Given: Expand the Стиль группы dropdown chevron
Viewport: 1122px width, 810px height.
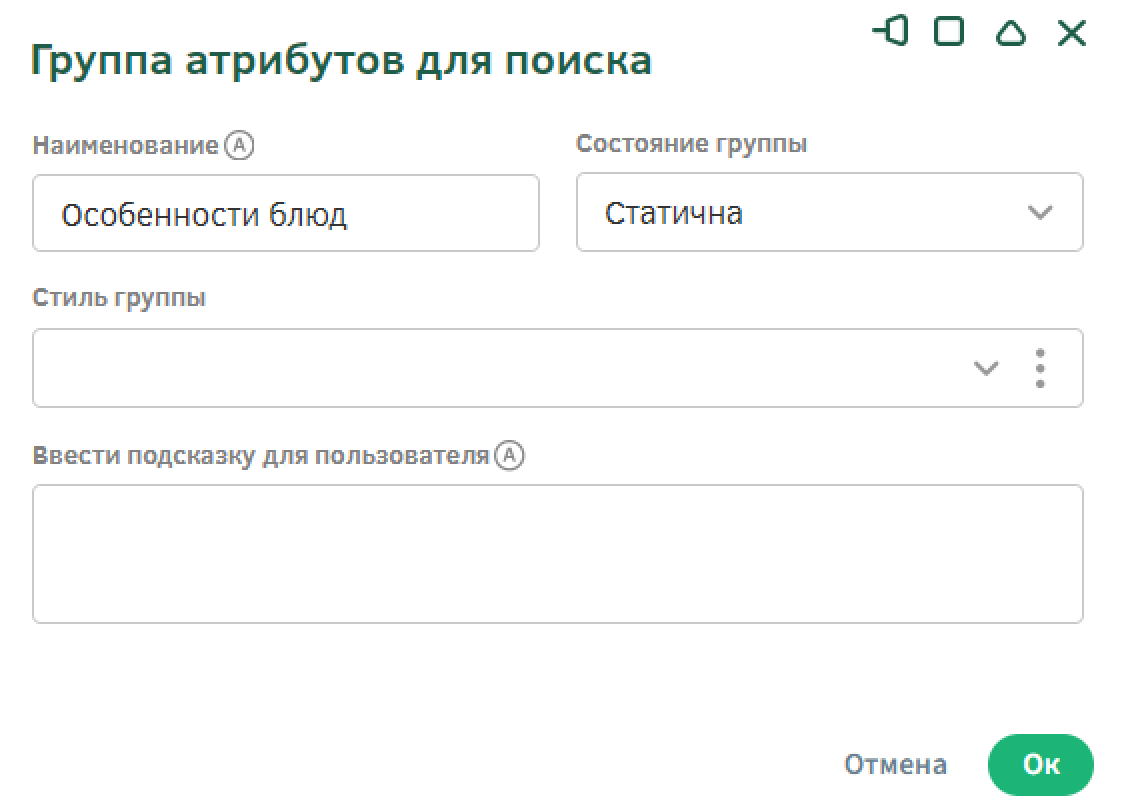Looking at the screenshot, I should click(986, 368).
